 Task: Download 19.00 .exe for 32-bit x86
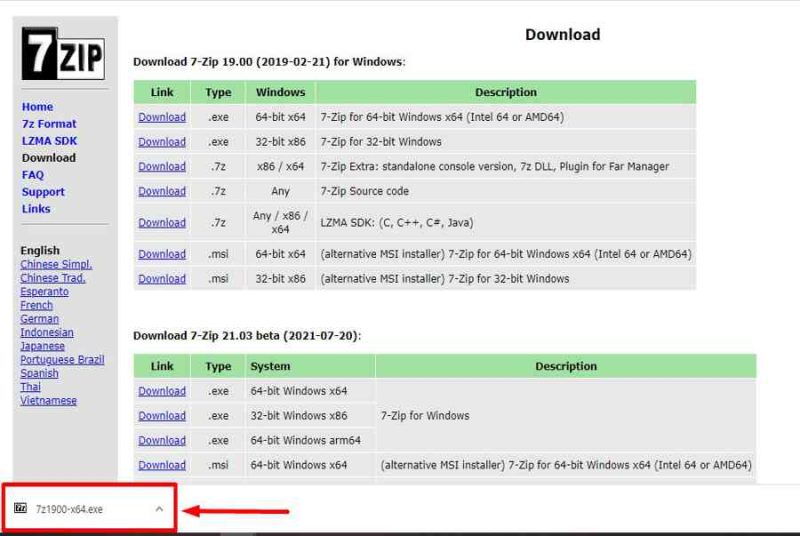pos(162,142)
